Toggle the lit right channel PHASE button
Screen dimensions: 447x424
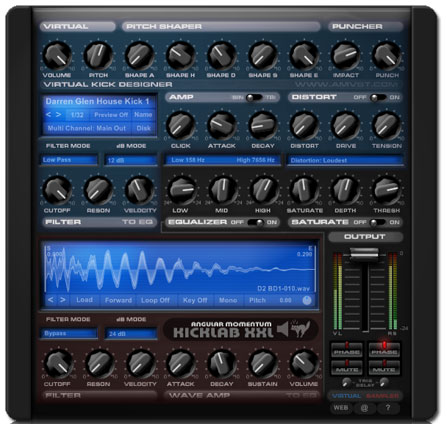tap(384, 350)
